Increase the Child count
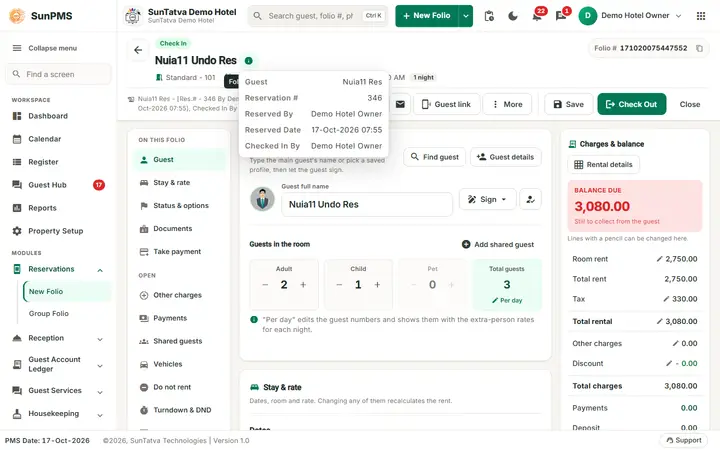Viewport: 720px width, 450px height. pos(377,285)
